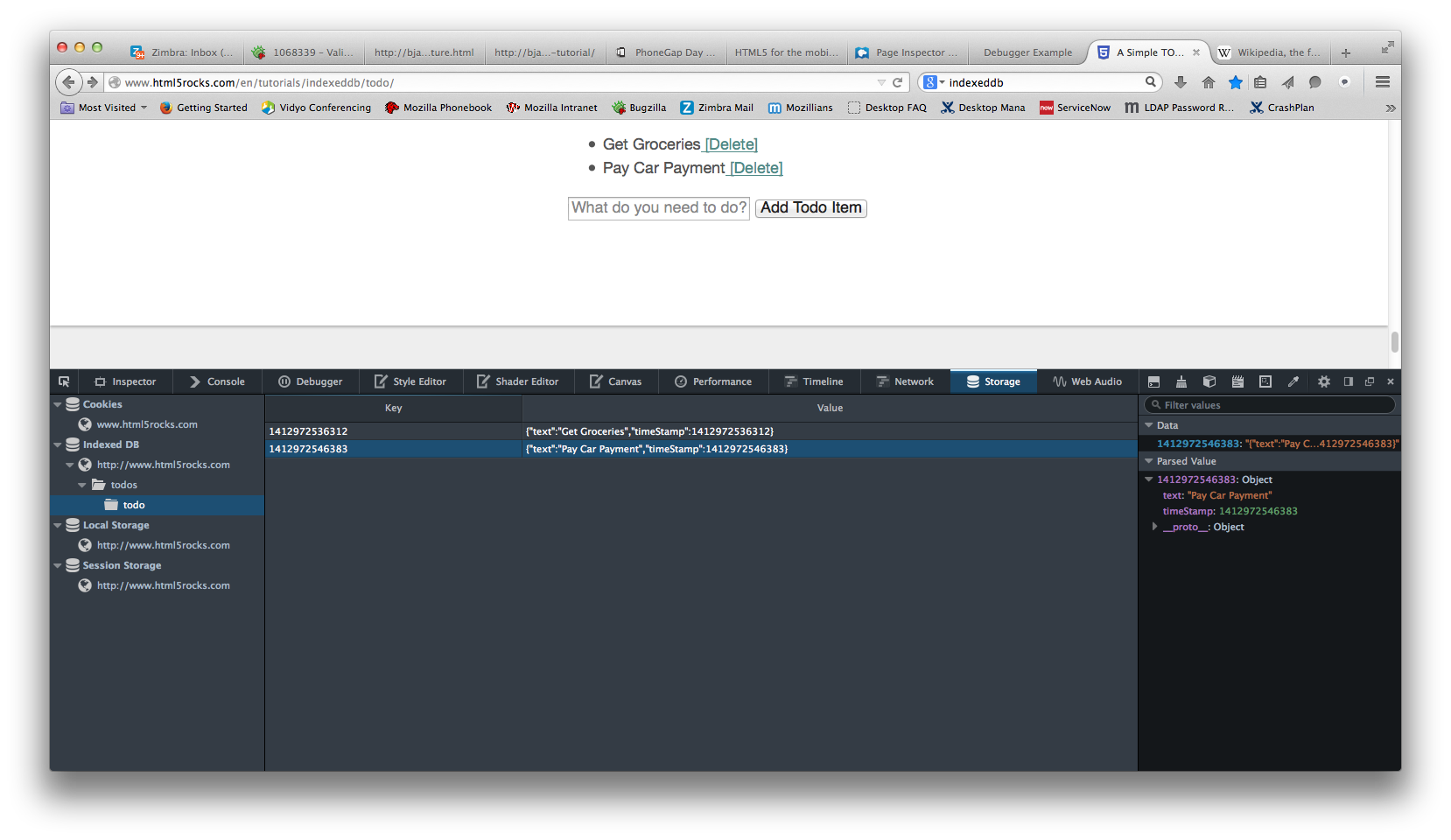Open the Network devtools tab
Viewport: 1451px width, 840px height.
905,381
